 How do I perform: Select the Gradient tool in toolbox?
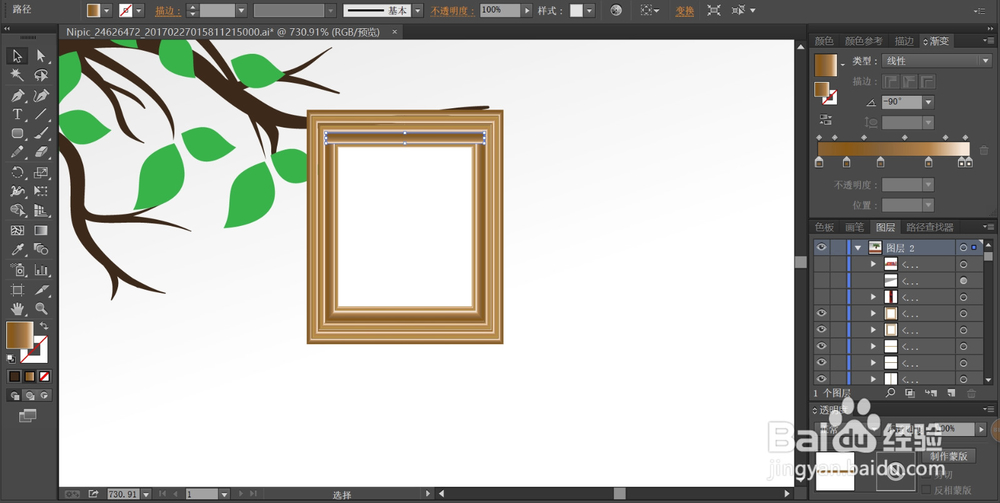click(x=41, y=231)
